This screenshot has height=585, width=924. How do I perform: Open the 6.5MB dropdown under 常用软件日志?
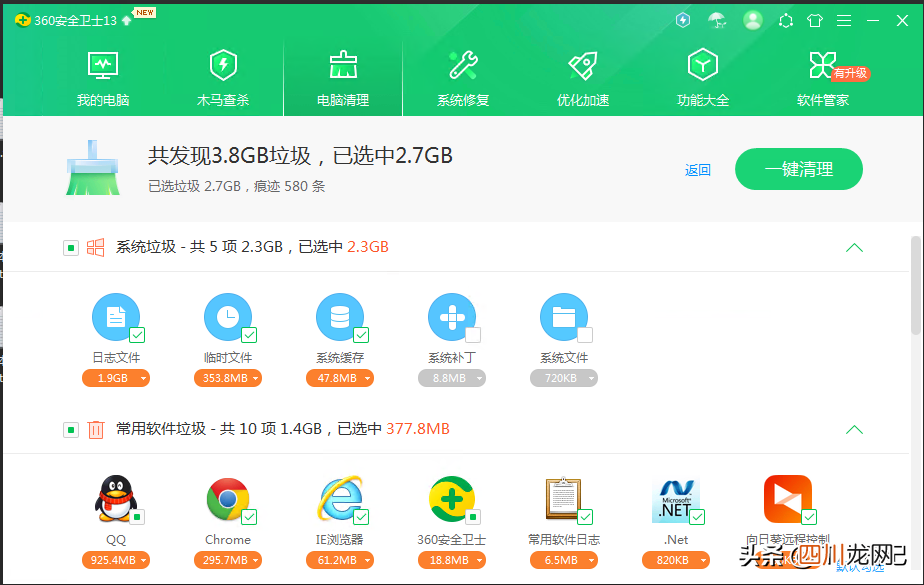tap(564, 560)
